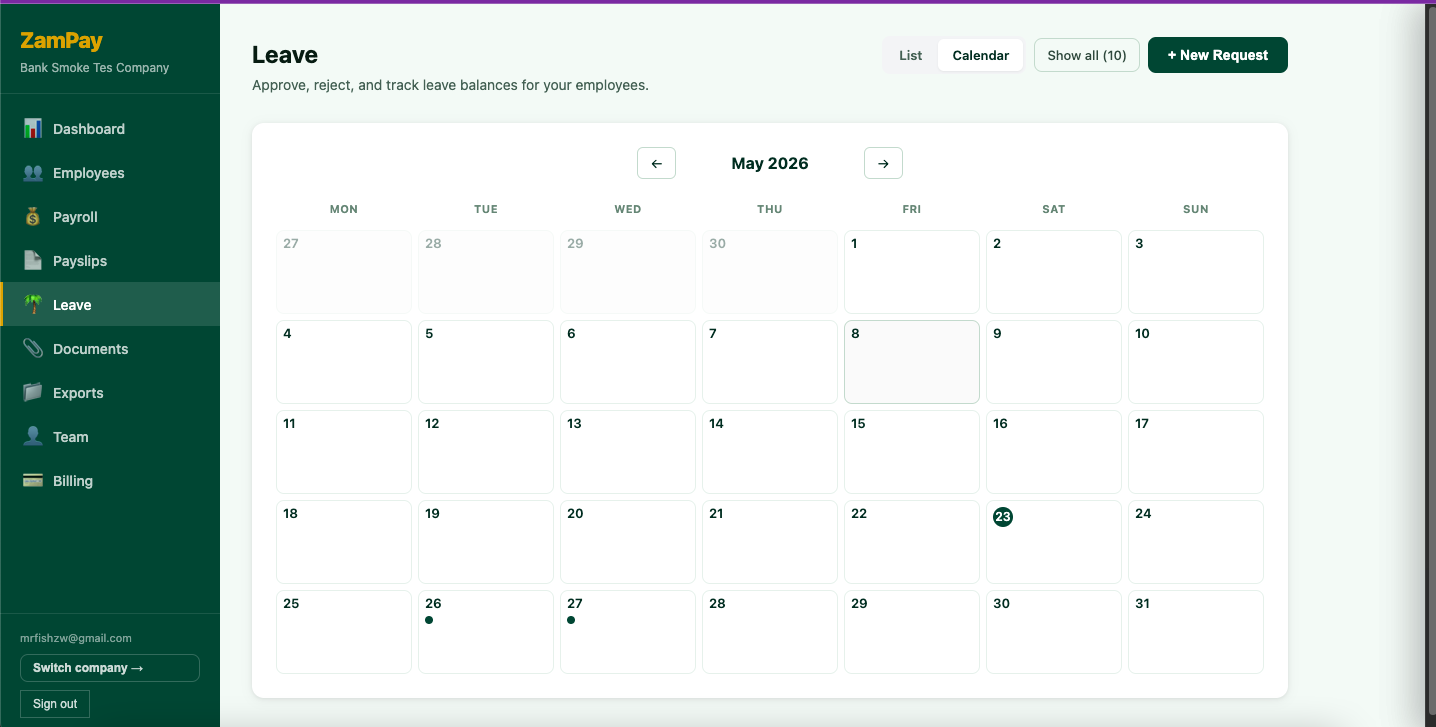The height and width of the screenshot is (727, 1436).
Task: Click the Show all (10) button
Action: (x=1087, y=55)
